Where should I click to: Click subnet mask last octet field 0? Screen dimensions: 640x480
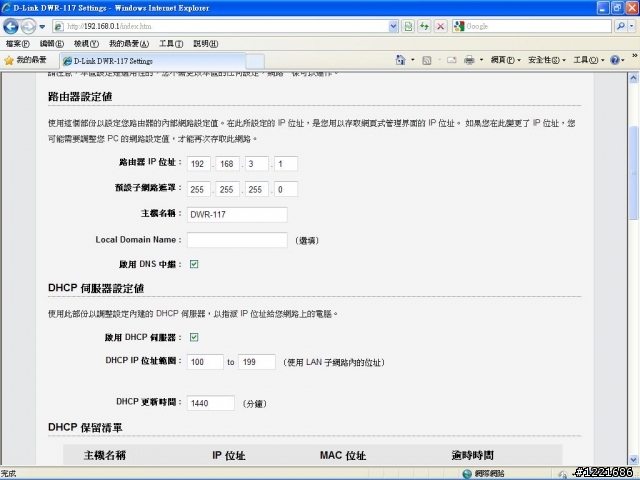point(286,189)
